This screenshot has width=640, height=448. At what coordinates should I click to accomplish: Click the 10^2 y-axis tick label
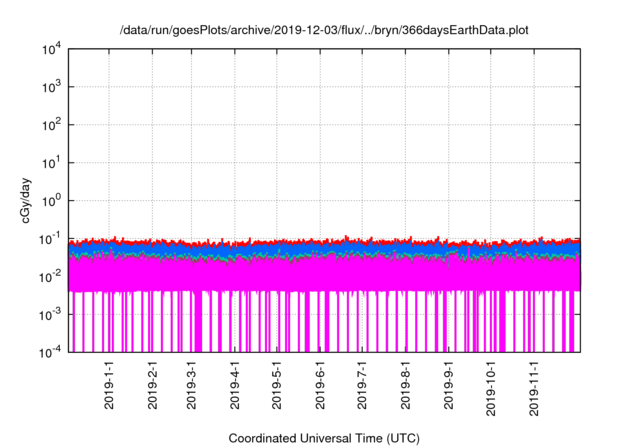(51, 125)
